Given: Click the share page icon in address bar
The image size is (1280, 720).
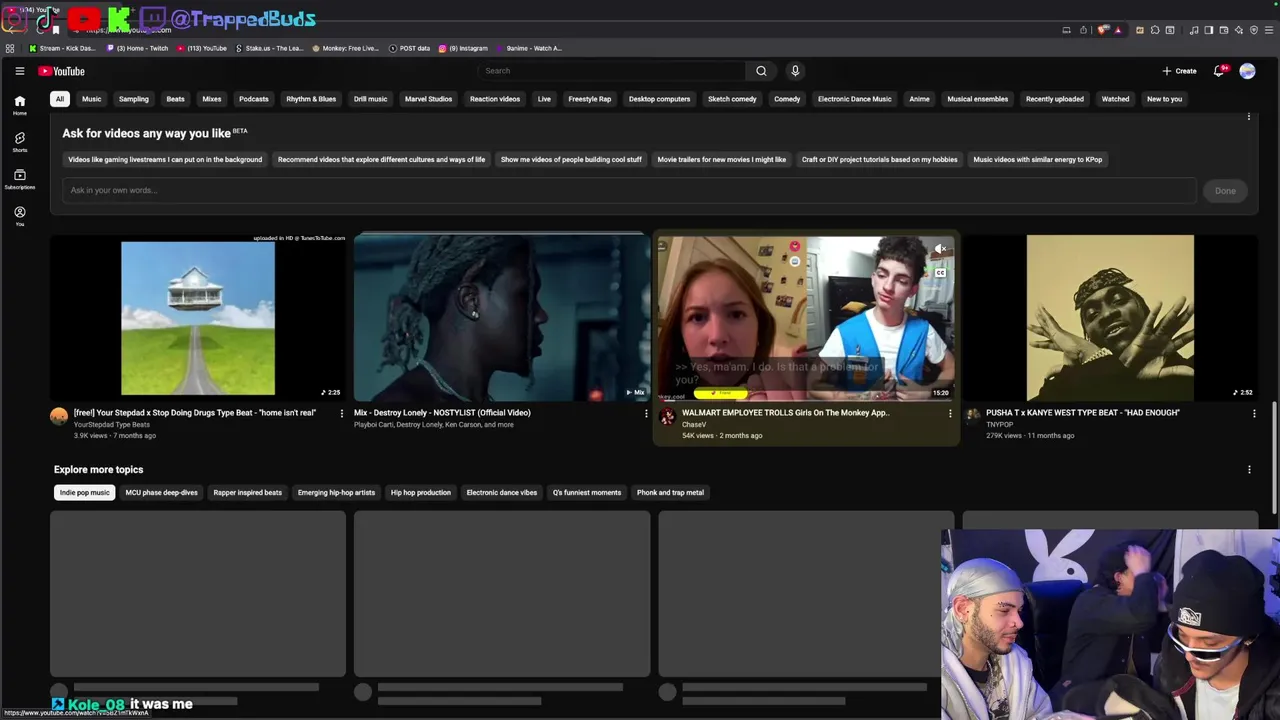Looking at the screenshot, I should click(x=1083, y=30).
